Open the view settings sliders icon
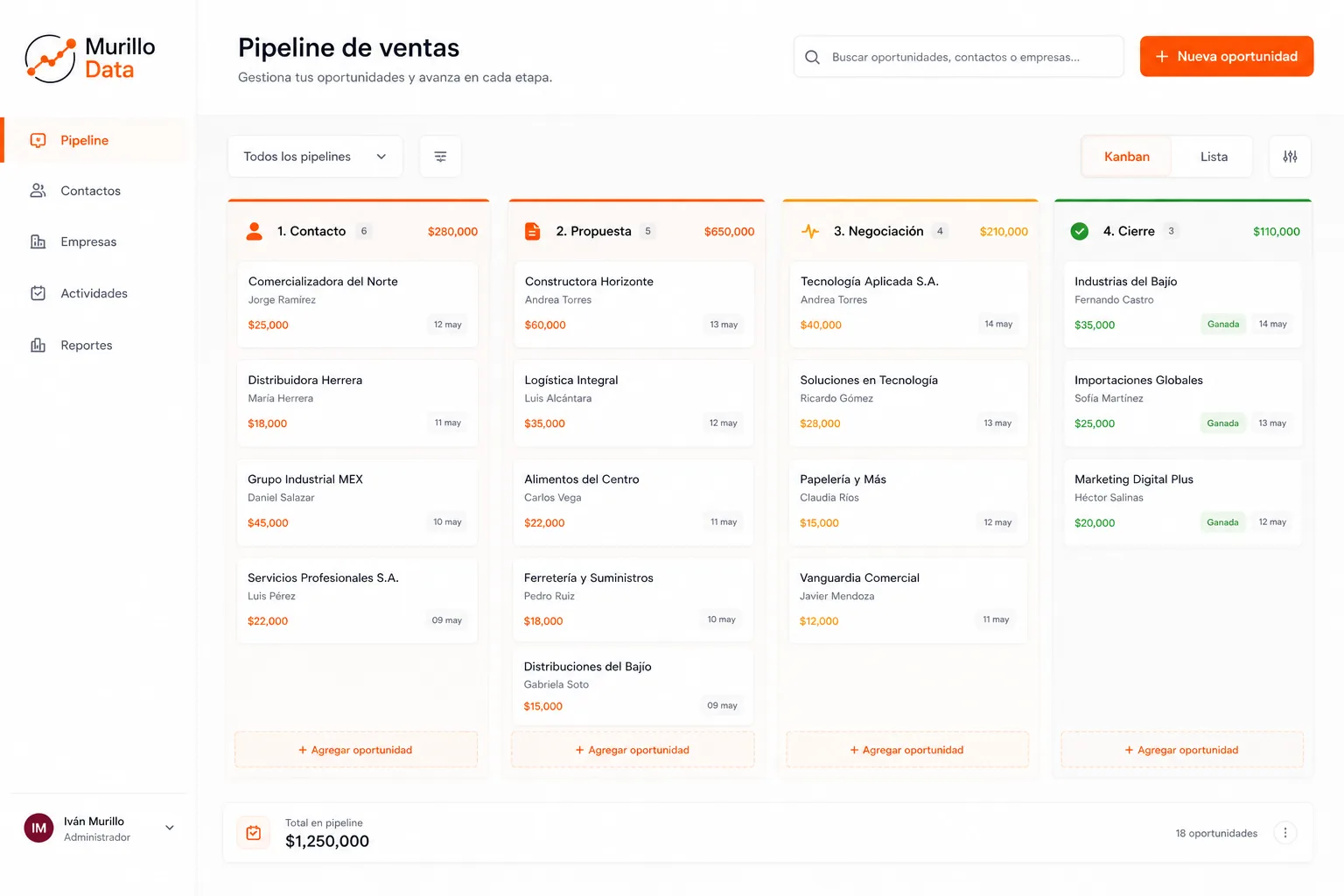1344x896 pixels. (1290, 157)
